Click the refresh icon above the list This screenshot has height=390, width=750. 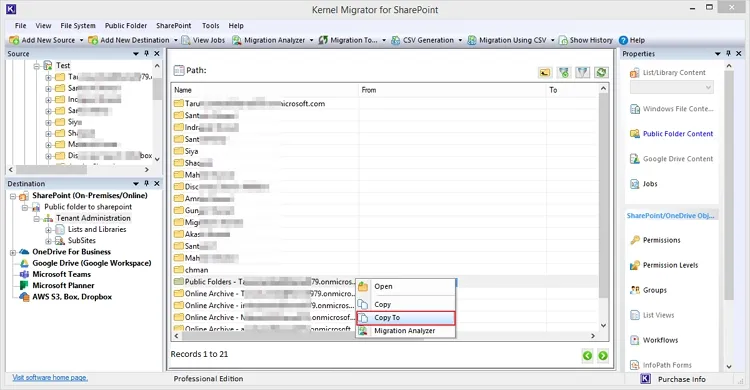pyautogui.click(x=601, y=72)
